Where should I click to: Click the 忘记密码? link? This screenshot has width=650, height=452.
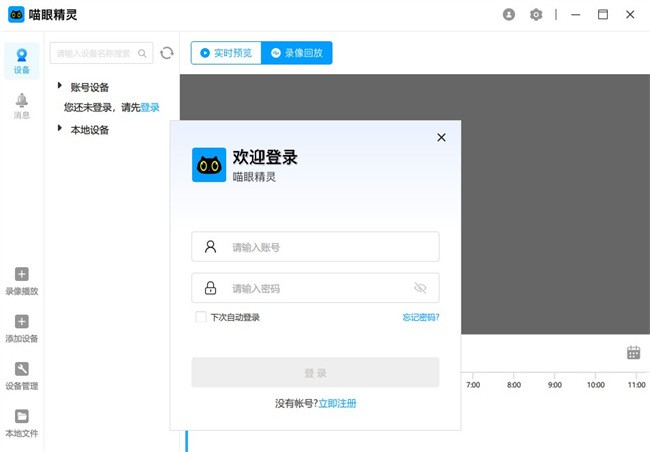(x=420, y=317)
